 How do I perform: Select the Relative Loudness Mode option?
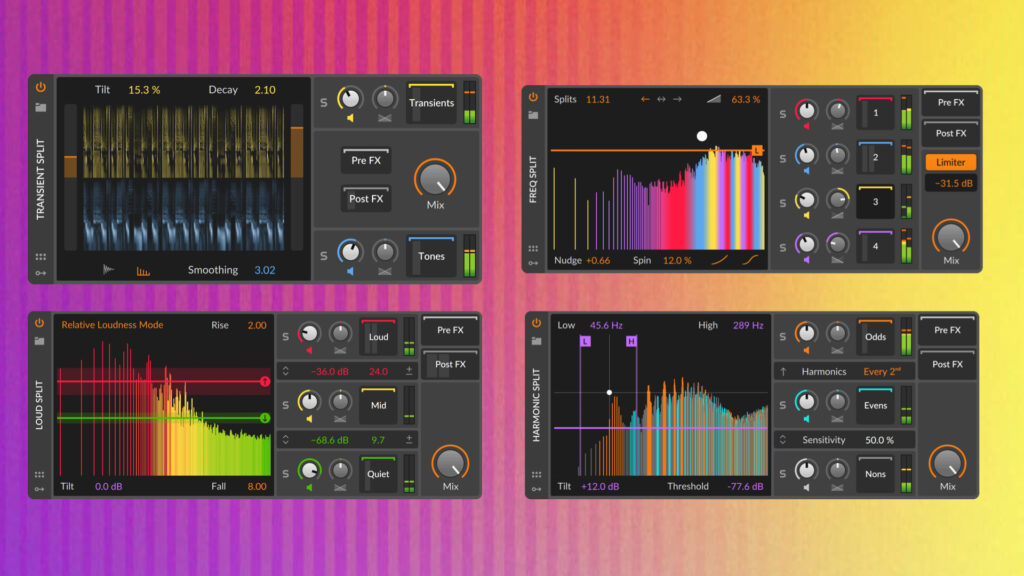[x=112, y=325]
